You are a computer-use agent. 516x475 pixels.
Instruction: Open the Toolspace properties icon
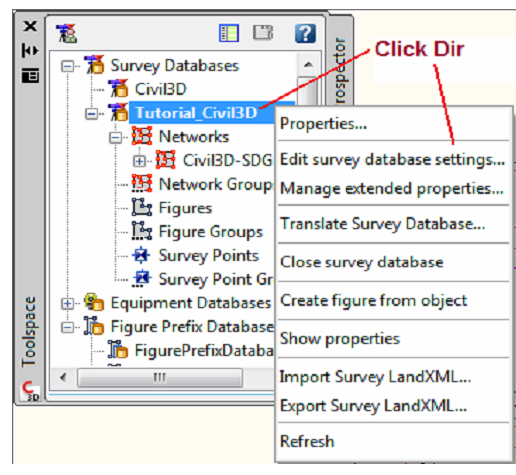30,75
